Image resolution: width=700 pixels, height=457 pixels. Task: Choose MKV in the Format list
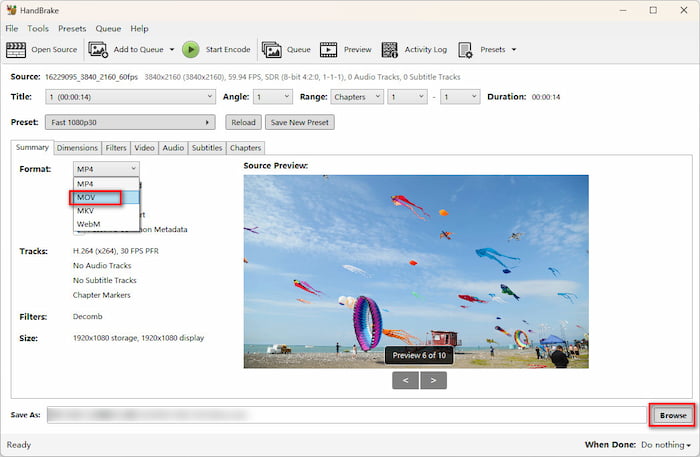click(x=106, y=211)
